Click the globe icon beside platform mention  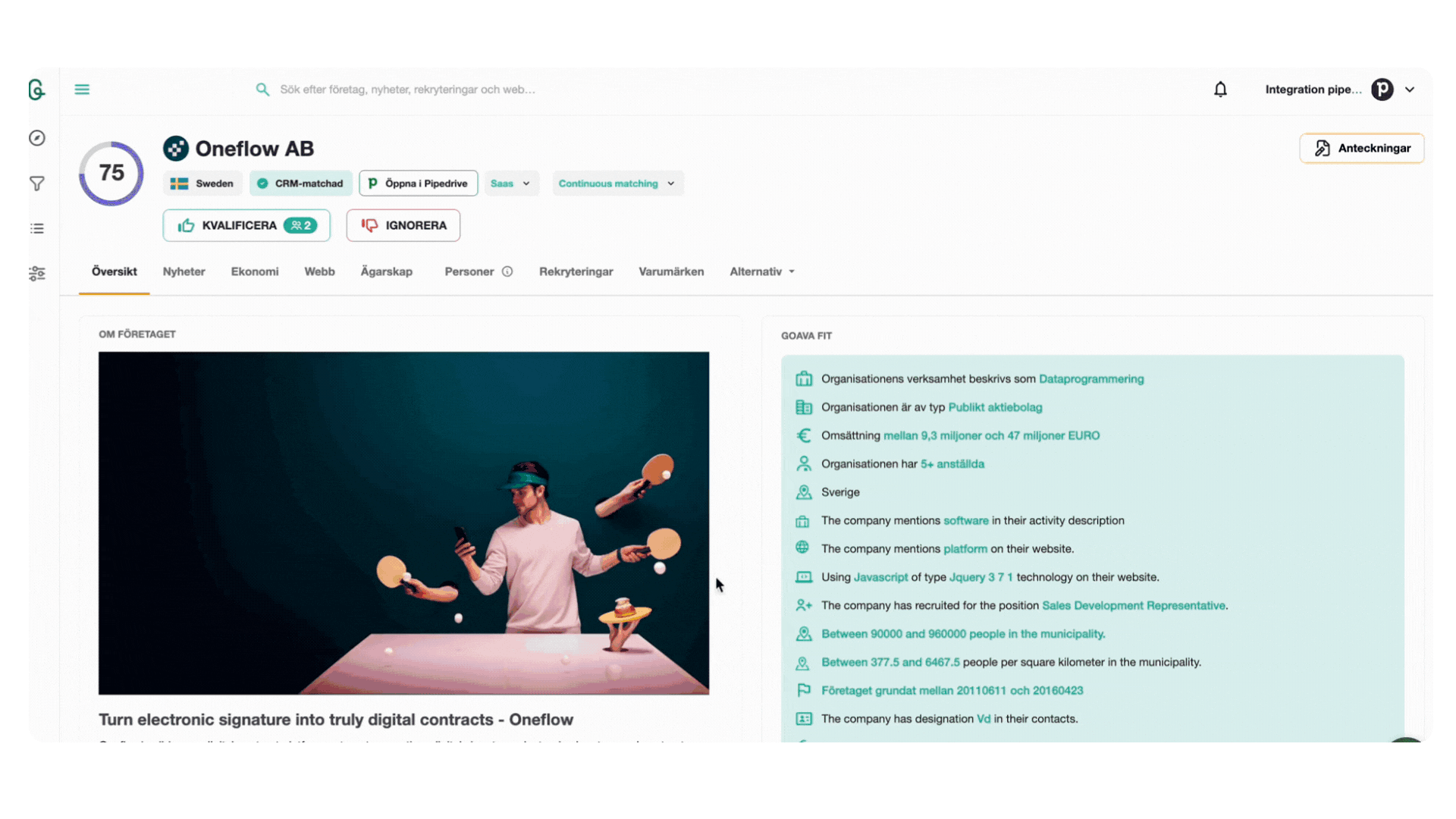pos(802,548)
